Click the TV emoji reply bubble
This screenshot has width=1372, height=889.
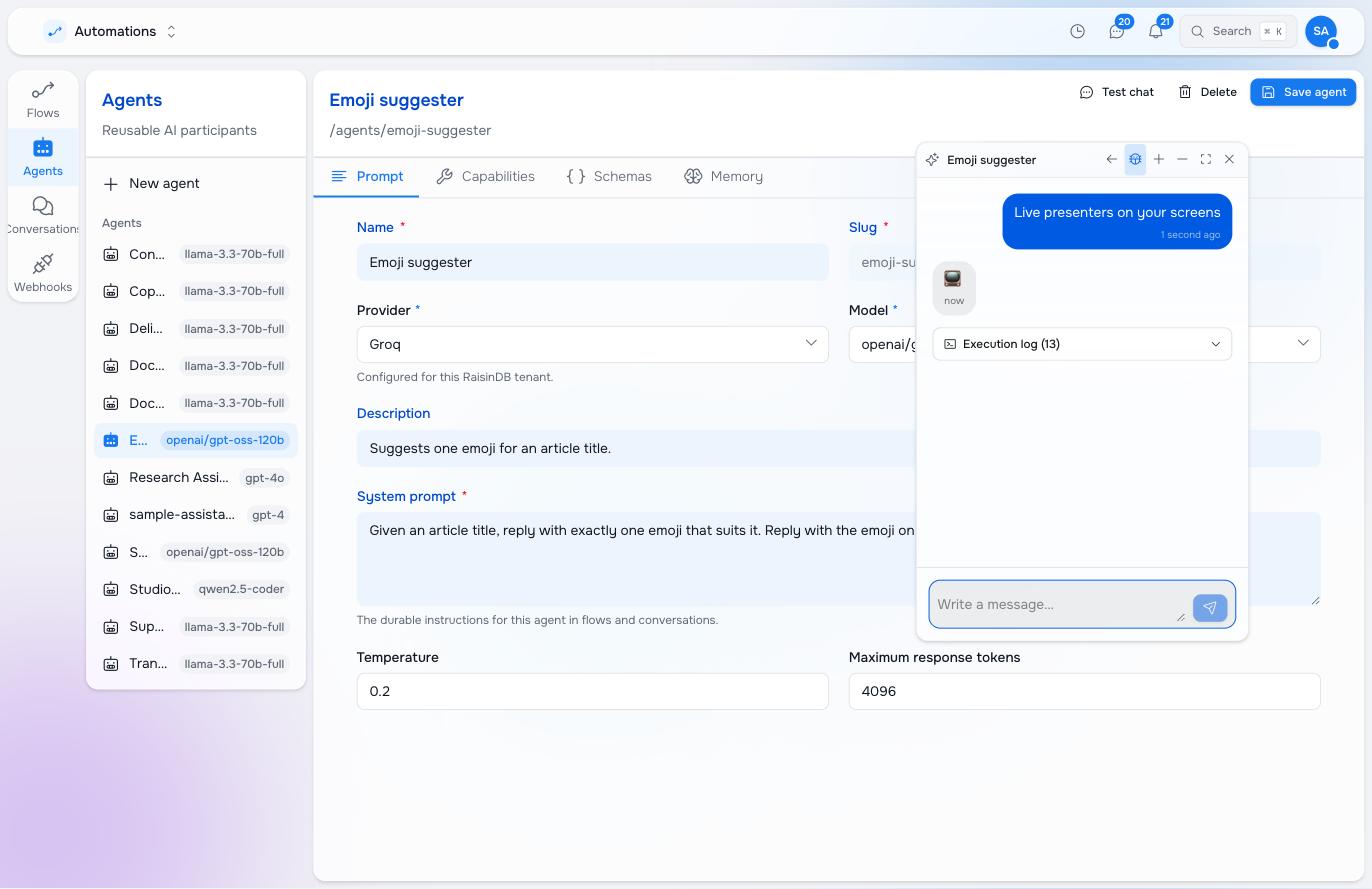pos(954,288)
